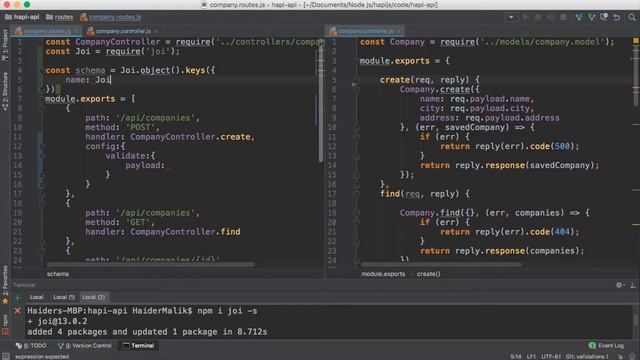Click cursor position 5:14 in status bar
Viewport: 640px width, 360px height.
coord(516,356)
